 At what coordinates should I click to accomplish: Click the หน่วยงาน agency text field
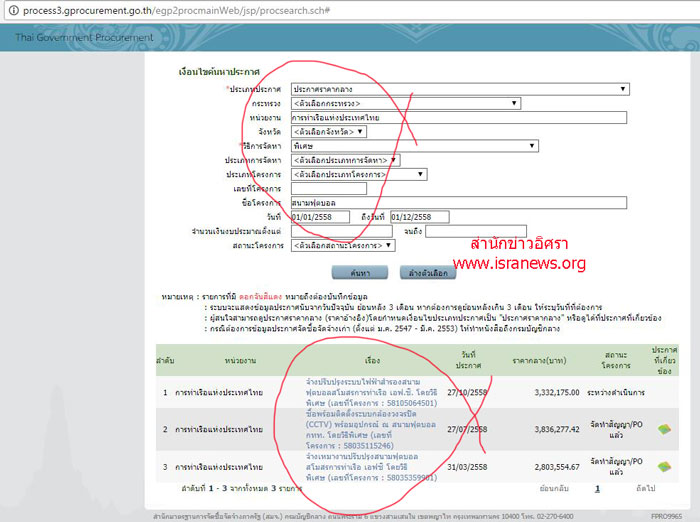(x=458, y=117)
